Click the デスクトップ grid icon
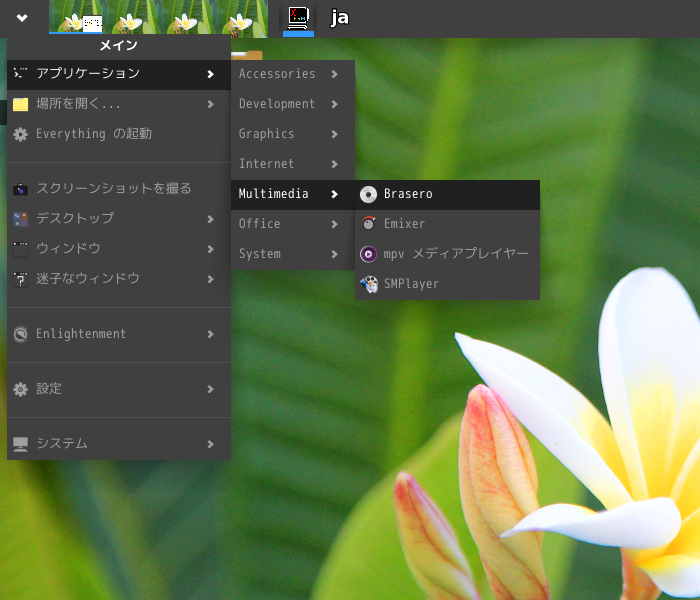This screenshot has height=600, width=700. click(21, 219)
